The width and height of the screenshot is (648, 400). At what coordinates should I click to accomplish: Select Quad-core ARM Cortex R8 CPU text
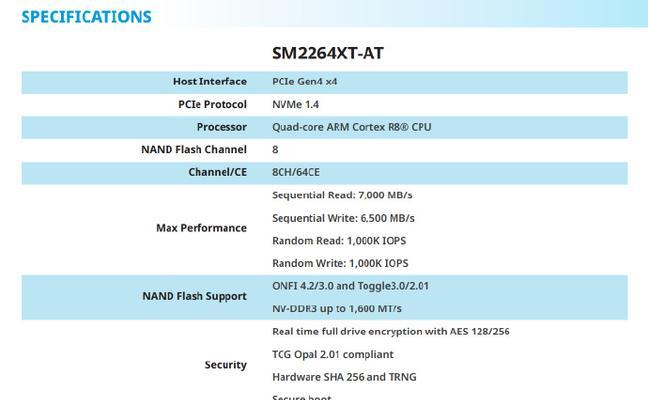tap(352, 127)
